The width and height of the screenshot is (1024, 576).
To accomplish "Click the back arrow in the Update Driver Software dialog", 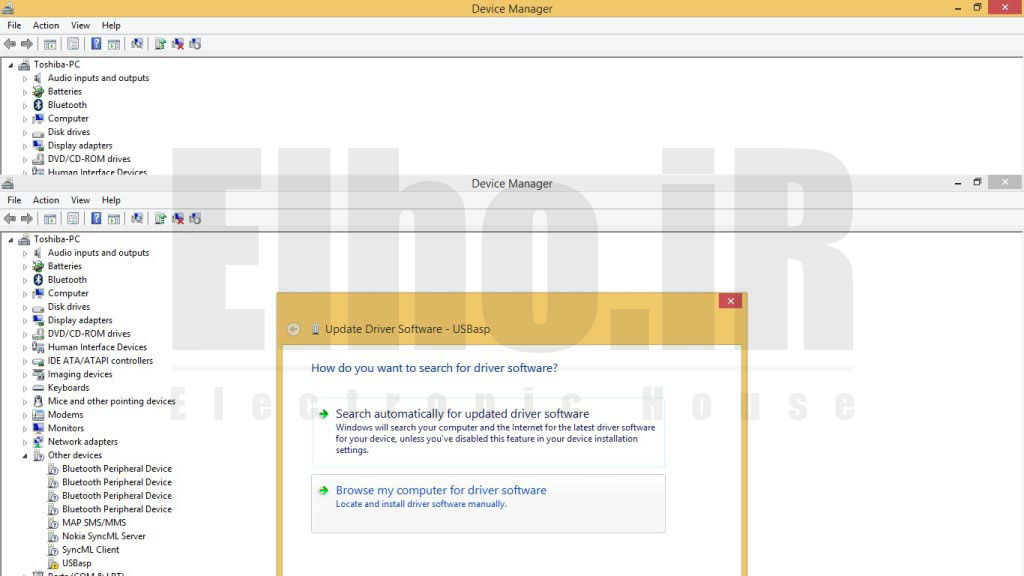I will tap(293, 329).
